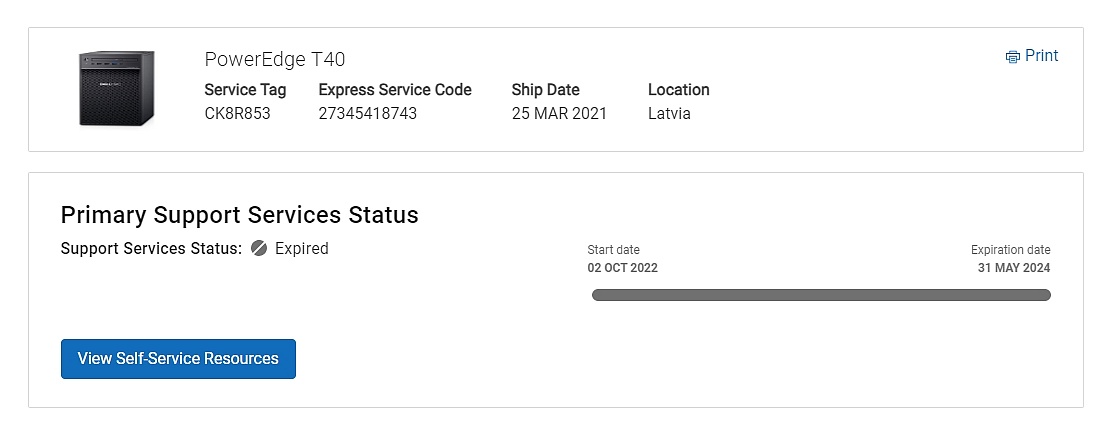Click the Expired status circle icon
Viewport: 1113px width, 431px height.
click(259, 248)
